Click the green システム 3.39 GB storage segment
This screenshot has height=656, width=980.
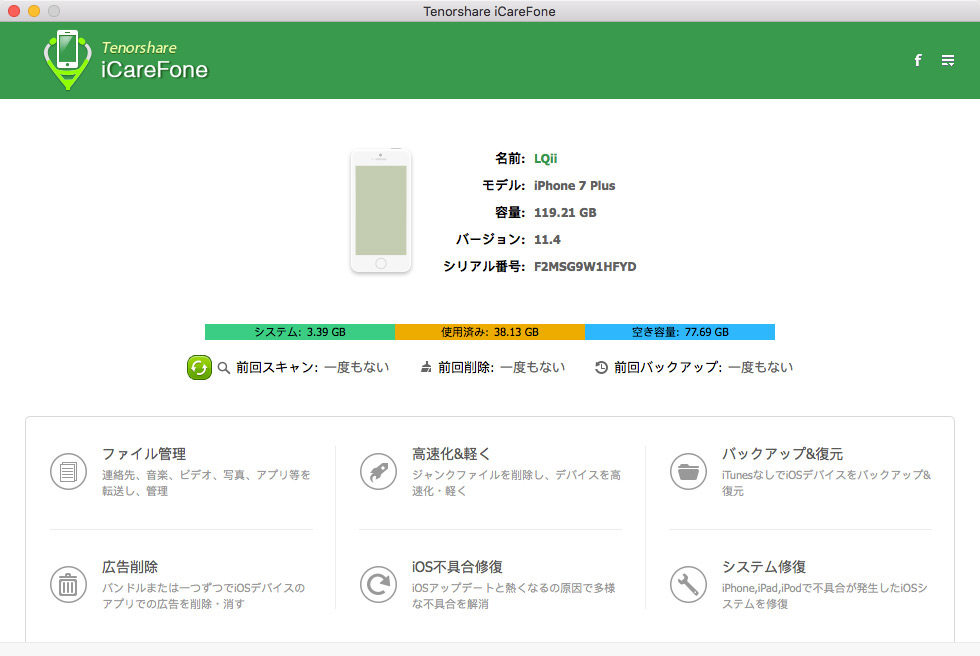point(300,332)
